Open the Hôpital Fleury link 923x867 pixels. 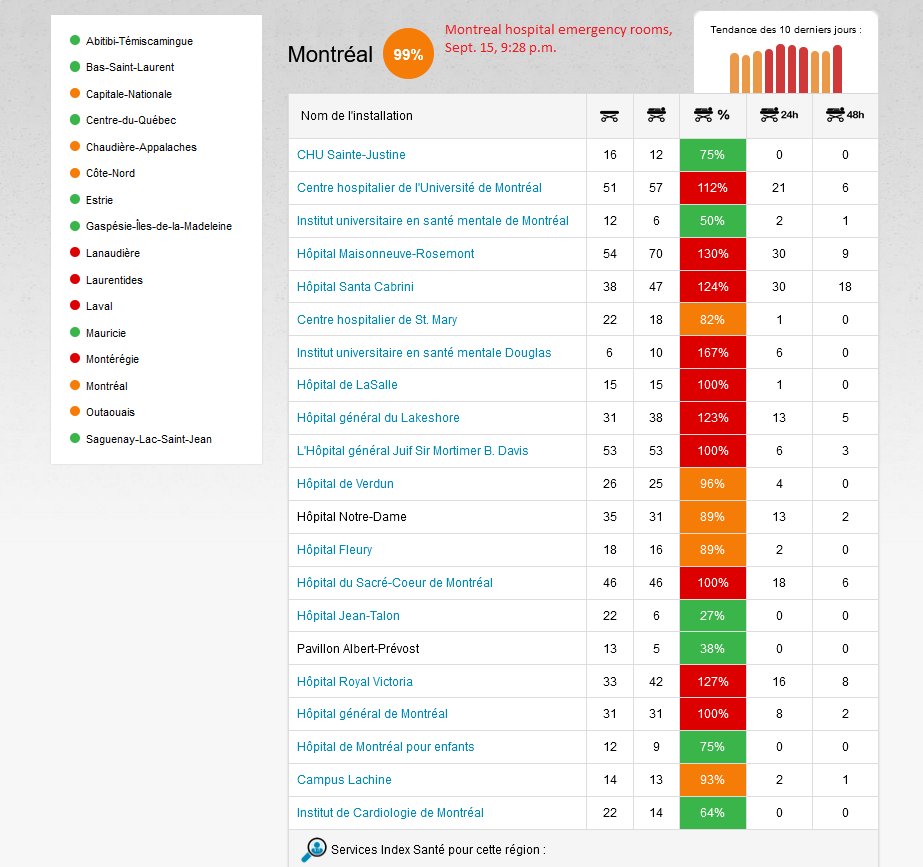click(x=334, y=550)
